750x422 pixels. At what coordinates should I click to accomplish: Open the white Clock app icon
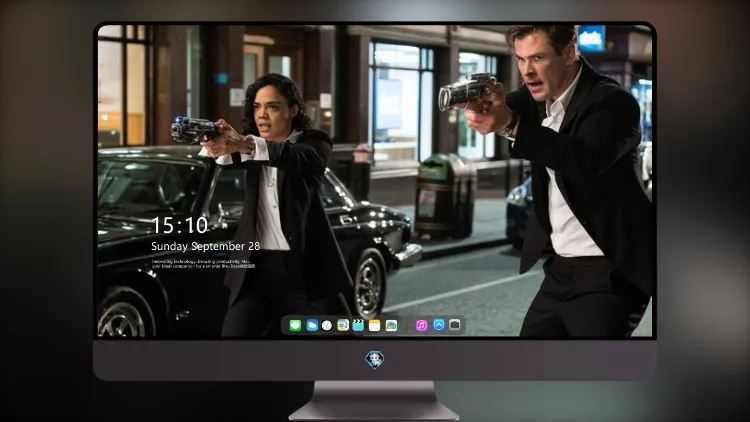pyautogui.click(x=327, y=326)
